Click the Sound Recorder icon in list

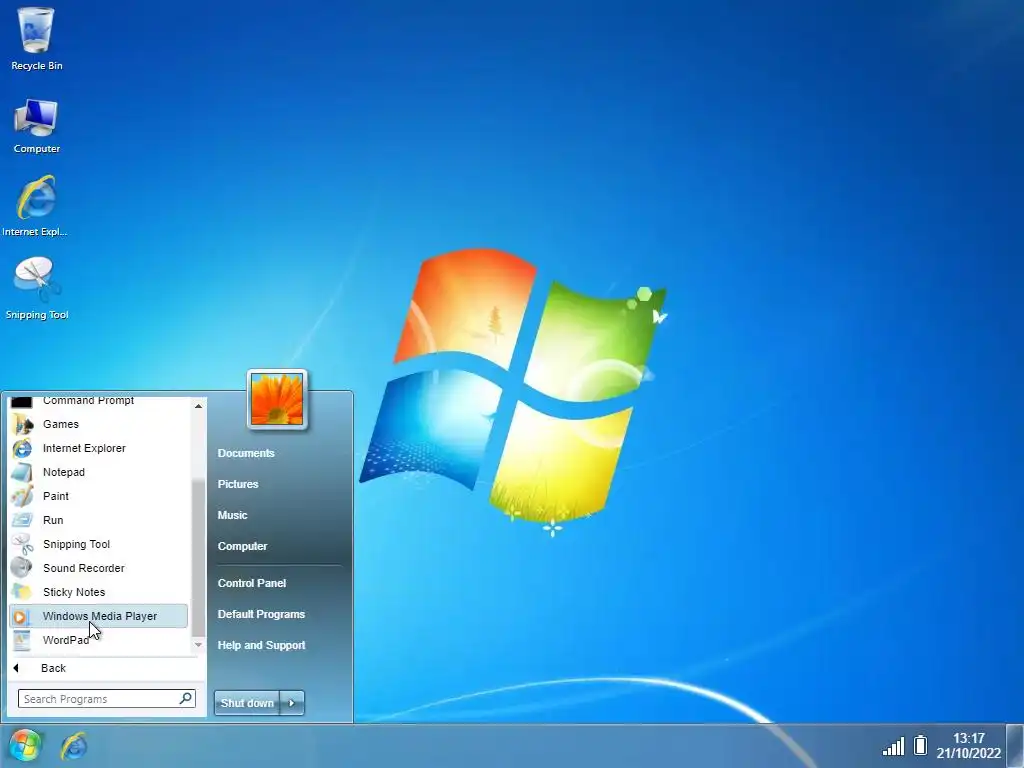22,568
